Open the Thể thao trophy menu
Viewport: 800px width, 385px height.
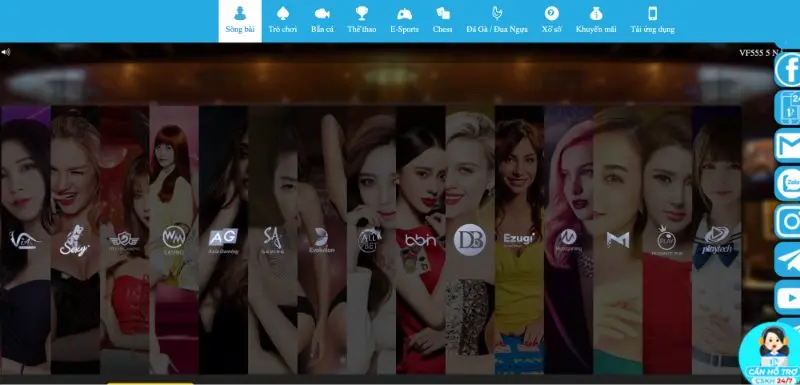[362, 21]
